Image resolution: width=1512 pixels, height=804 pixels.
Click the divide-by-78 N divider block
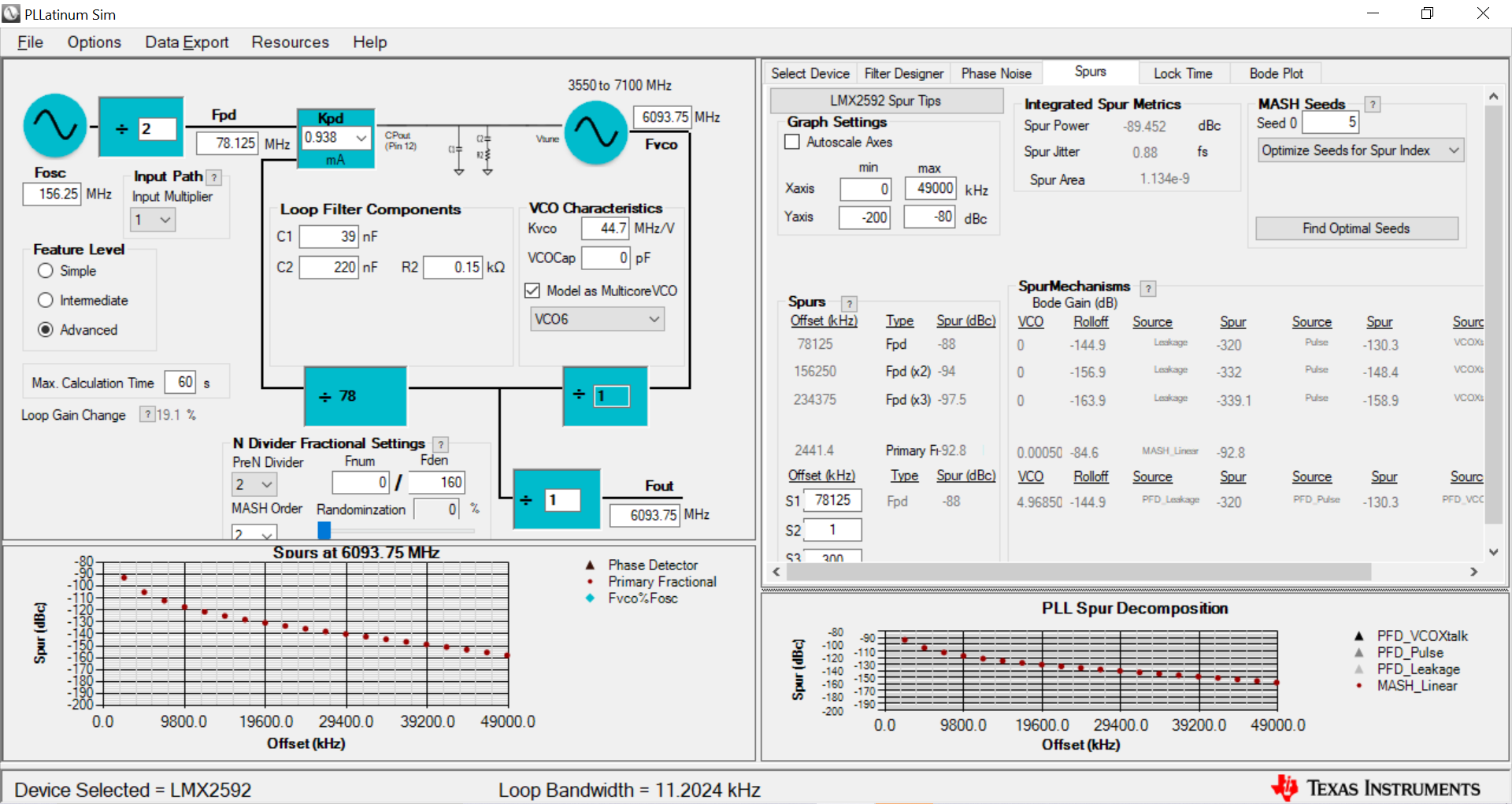[x=355, y=396]
